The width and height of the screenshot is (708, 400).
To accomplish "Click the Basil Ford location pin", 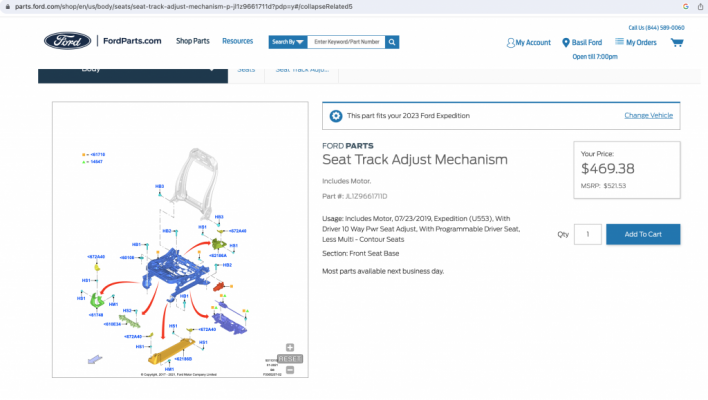I will point(565,43).
